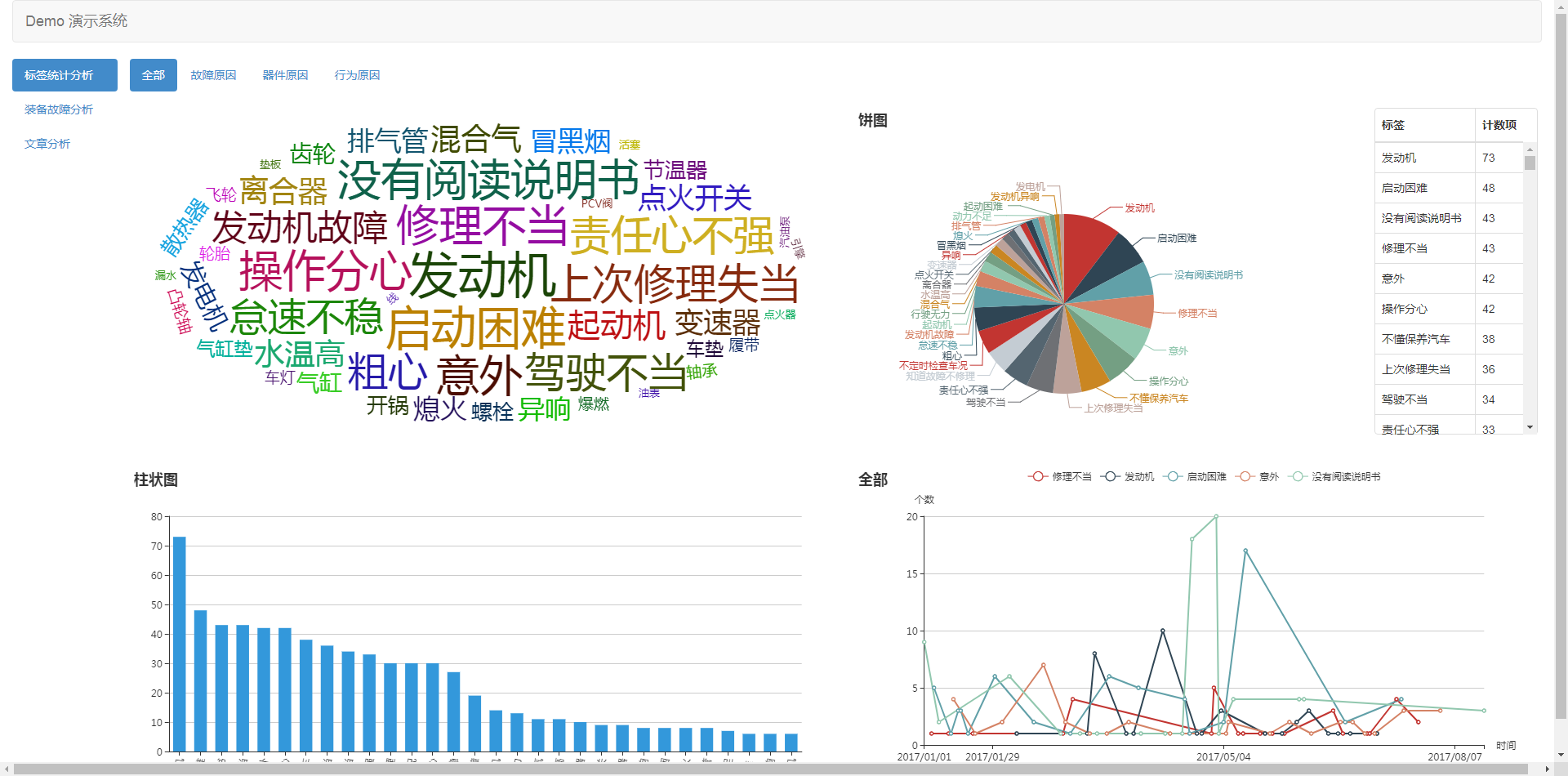Open 装备故障分析 in the sidebar
This screenshot has width=1568, height=776.
click(59, 109)
